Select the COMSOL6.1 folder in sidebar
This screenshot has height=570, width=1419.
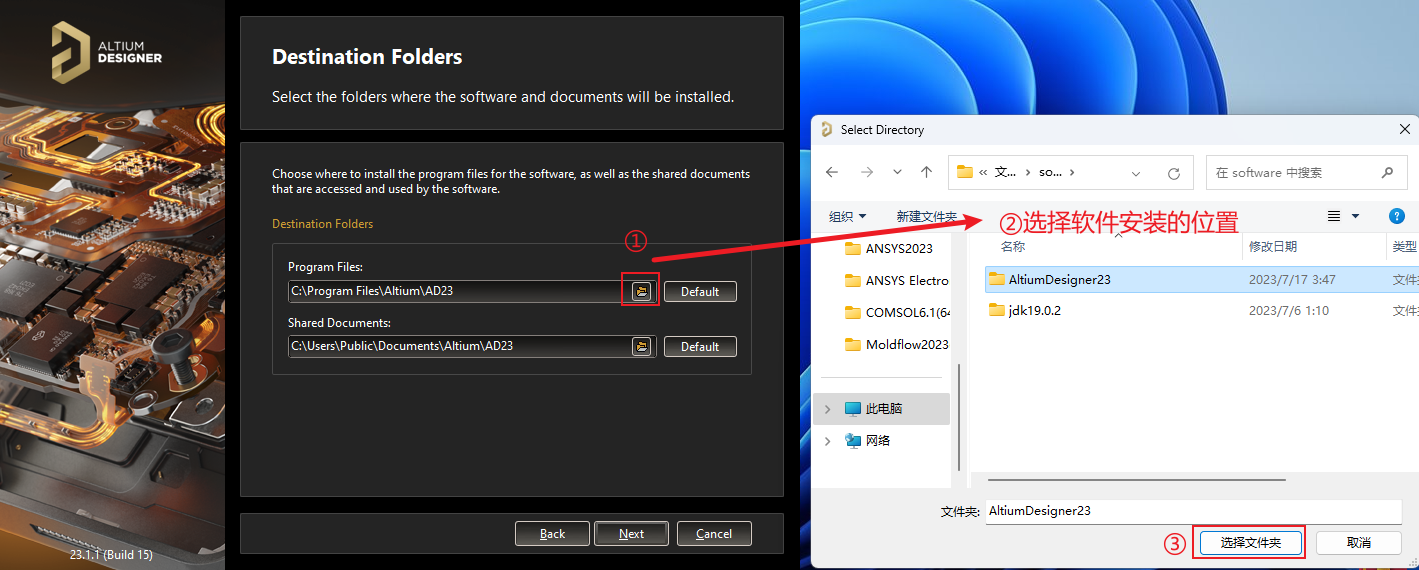(896, 312)
